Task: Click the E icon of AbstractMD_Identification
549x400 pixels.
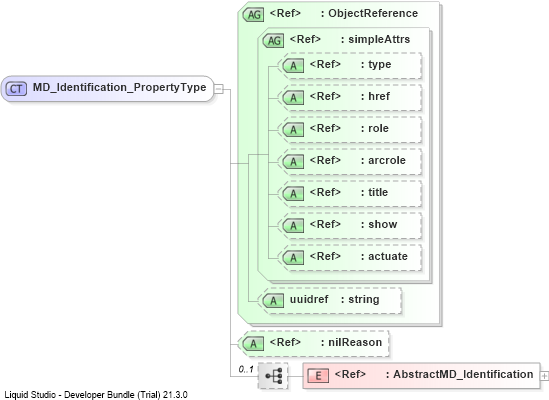Action: [x=318, y=376]
